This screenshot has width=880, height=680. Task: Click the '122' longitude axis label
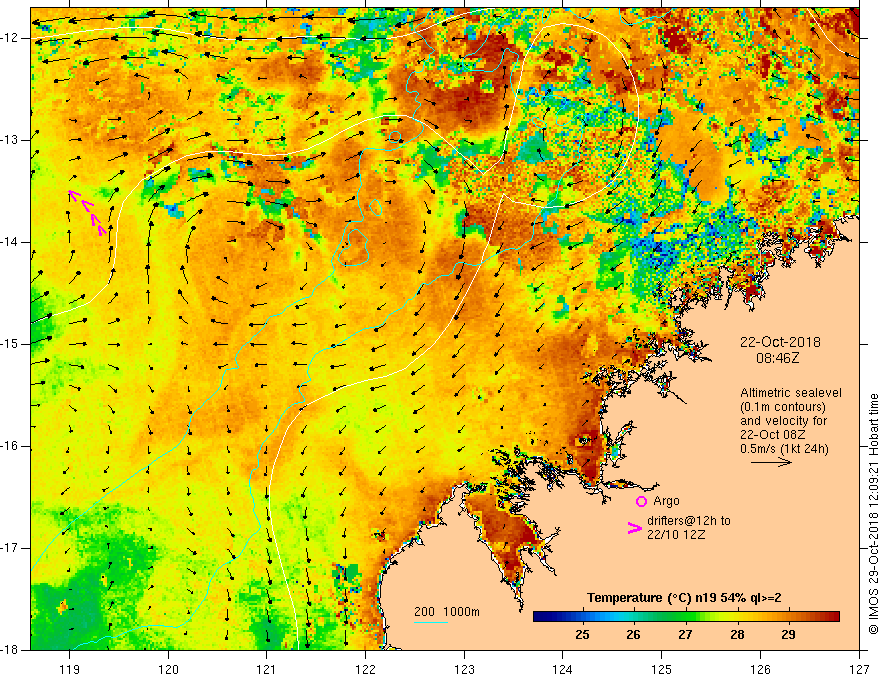click(x=365, y=669)
